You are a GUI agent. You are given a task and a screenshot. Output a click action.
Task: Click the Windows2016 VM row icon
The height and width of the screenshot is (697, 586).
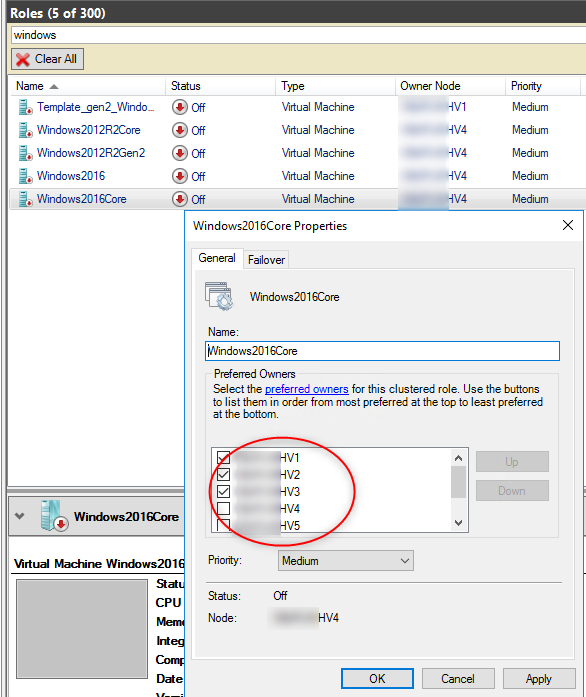(x=25, y=176)
